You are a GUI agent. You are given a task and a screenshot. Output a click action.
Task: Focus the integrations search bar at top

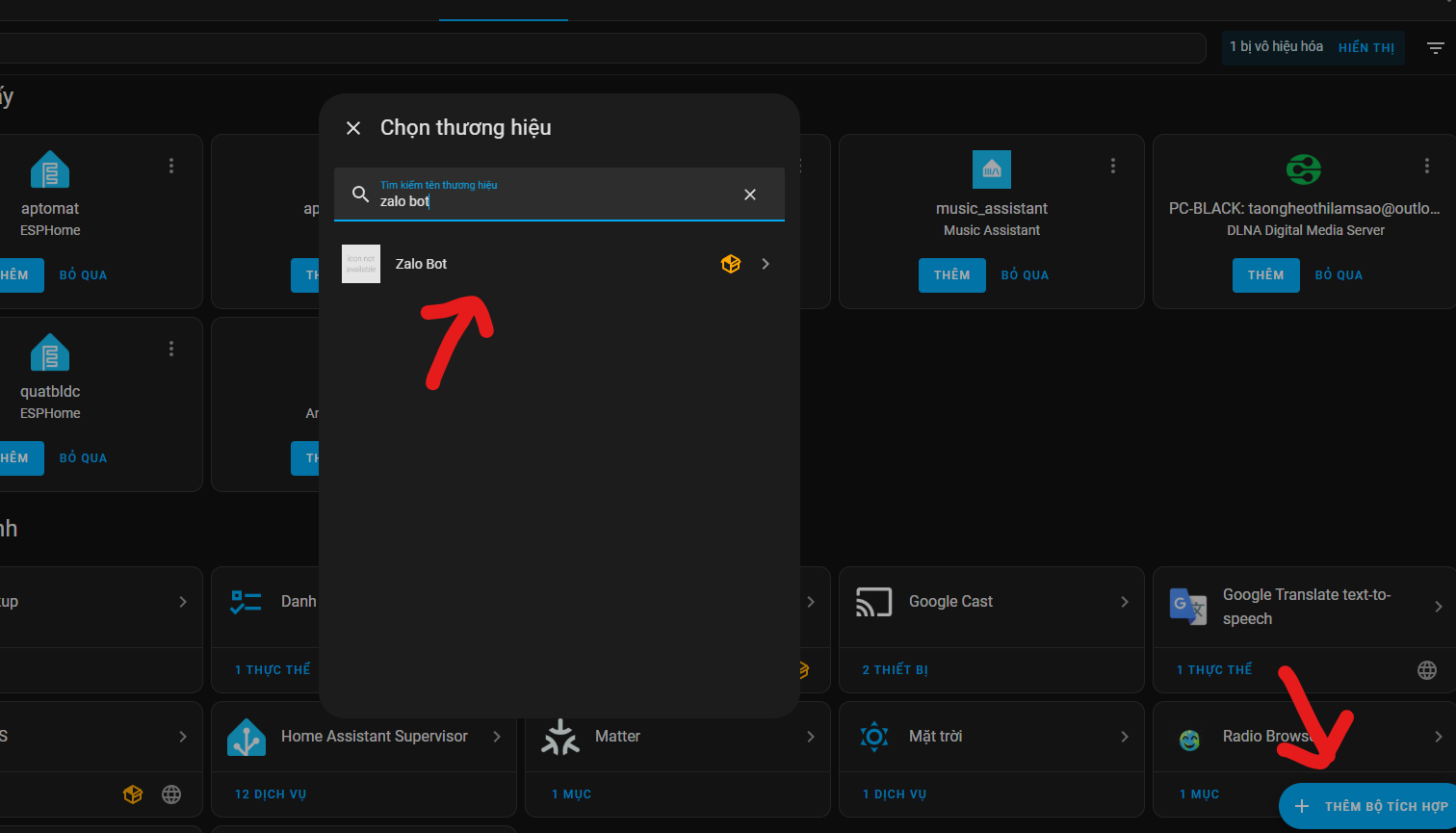coord(603,48)
